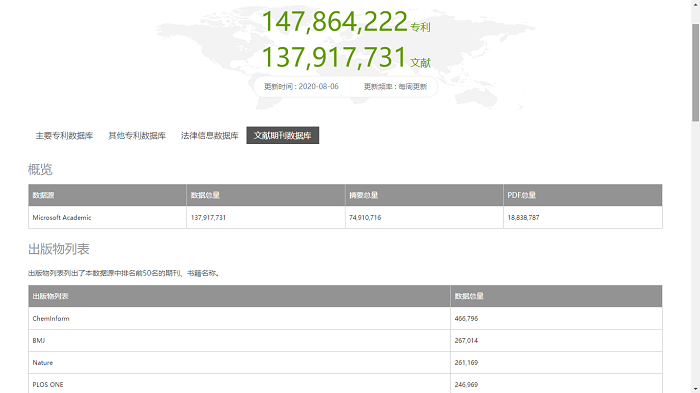This screenshot has height=393, width=700.
Task: Open the 主要专利数据库 tab
Action: [x=64, y=135]
